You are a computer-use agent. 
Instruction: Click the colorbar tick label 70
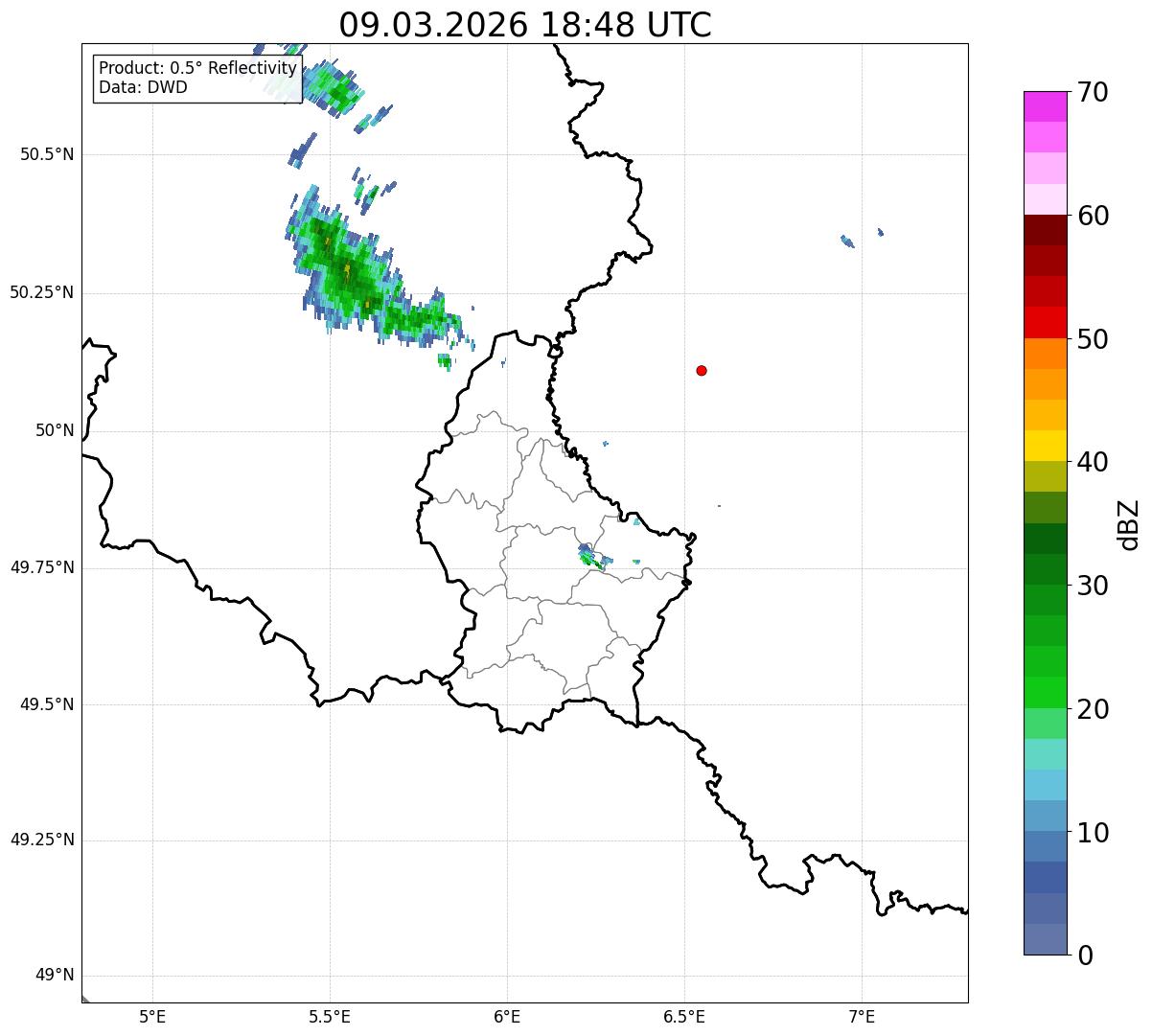tap(1094, 93)
